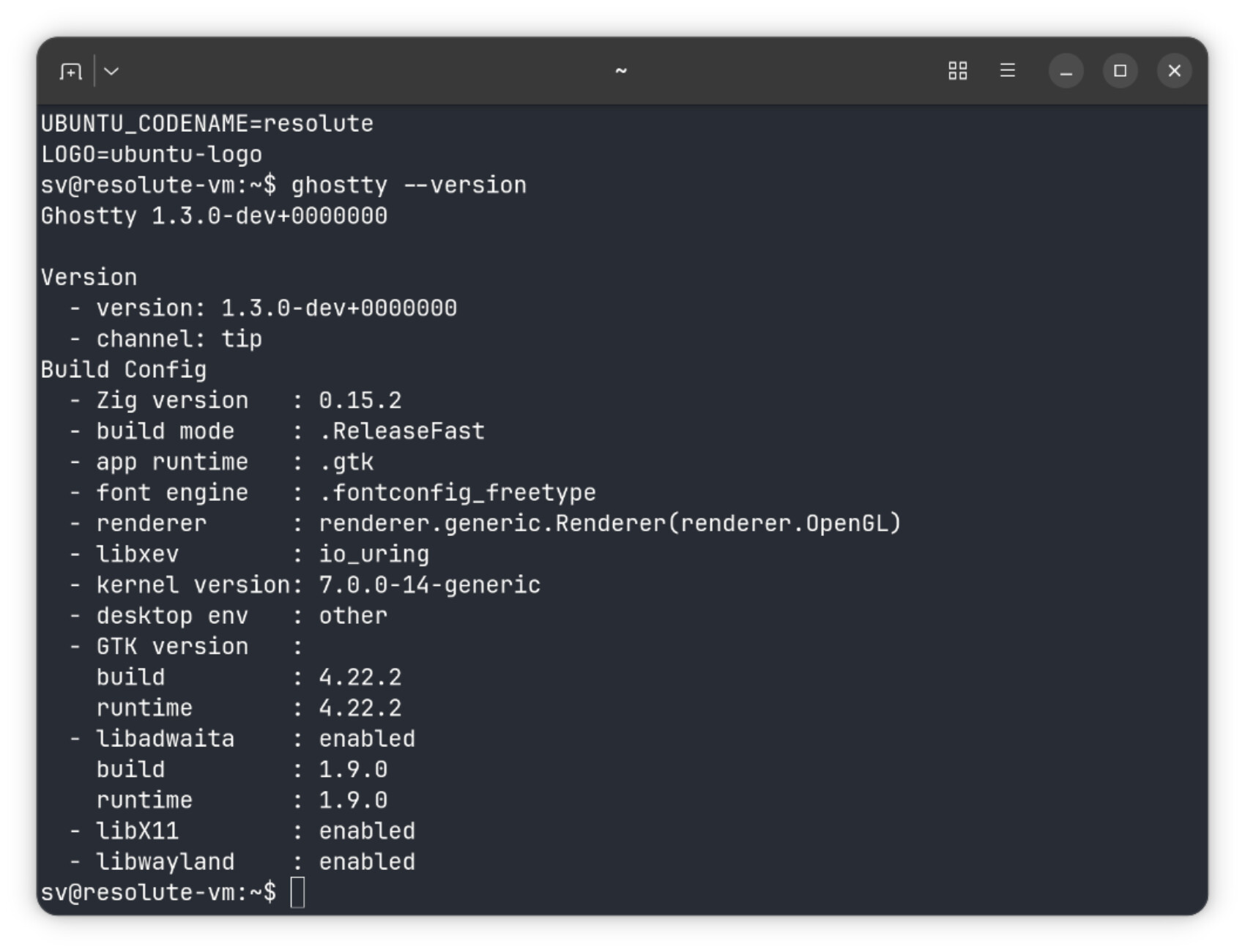The height and width of the screenshot is (952, 1245).
Task: Open the hamburger main menu
Action: point(1008,71)
